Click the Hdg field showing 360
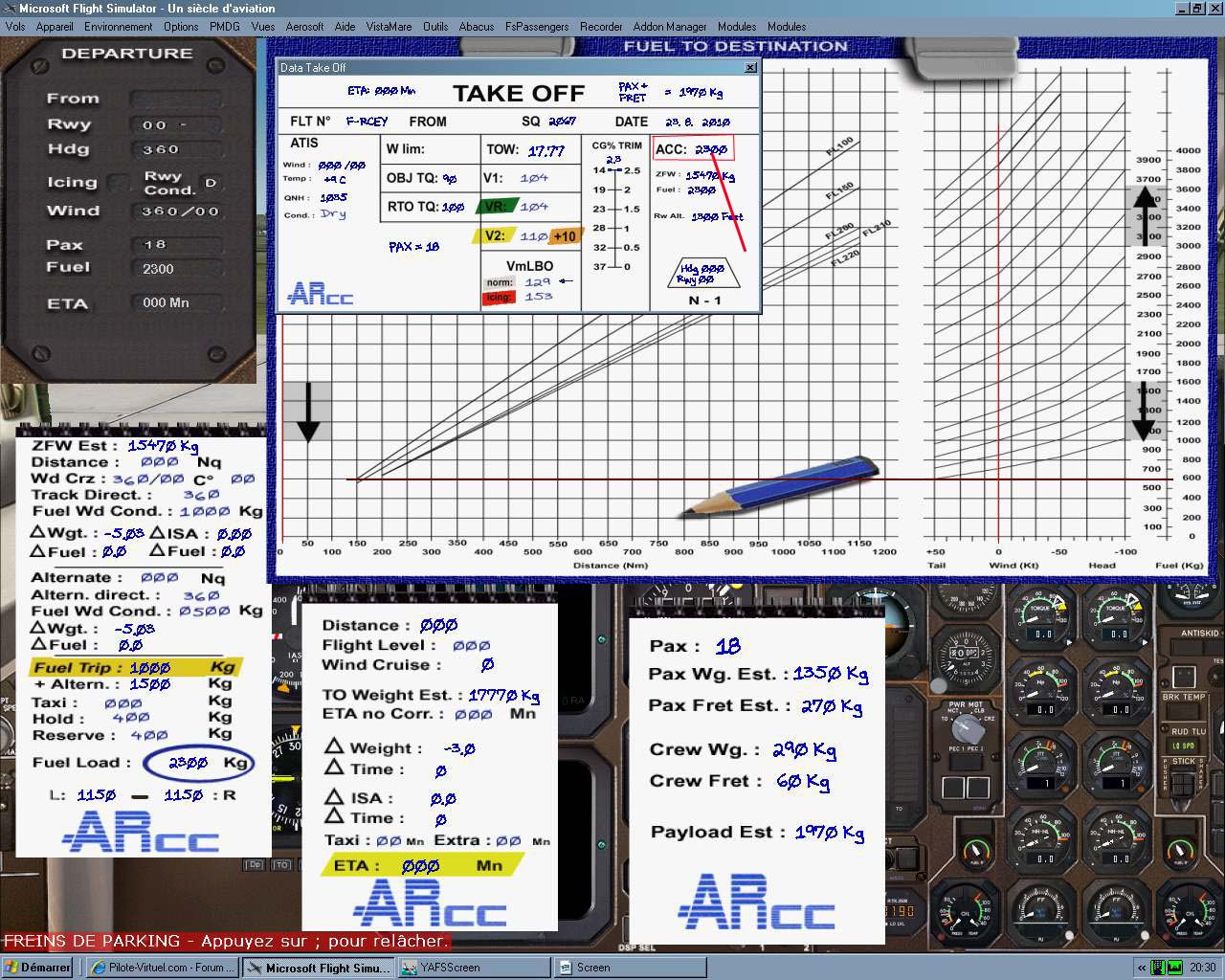Viewport: 1225px width, 980px height. [x=176, y=149]
